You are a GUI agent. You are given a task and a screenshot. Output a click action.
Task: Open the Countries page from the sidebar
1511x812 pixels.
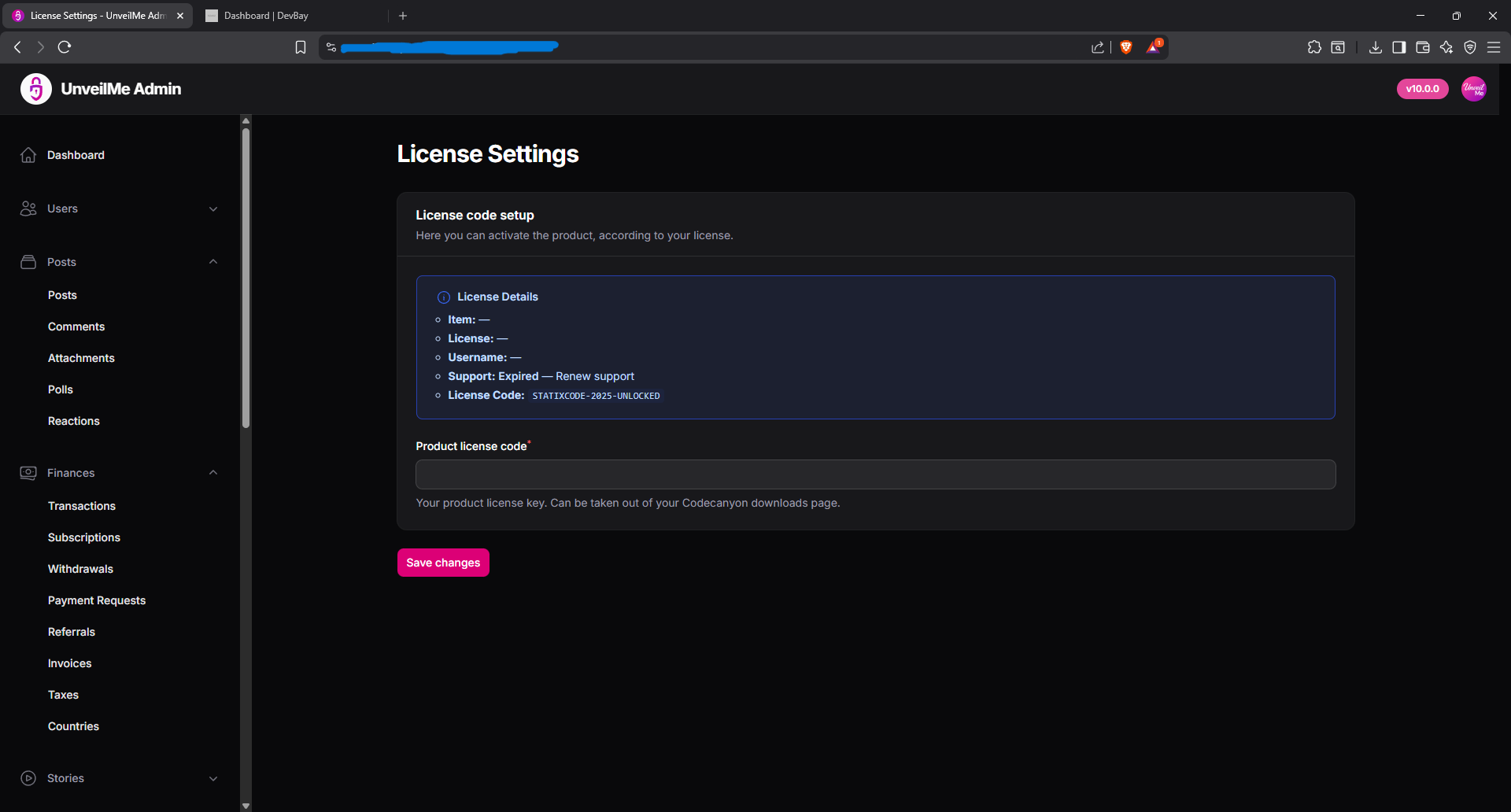(73, 726)
